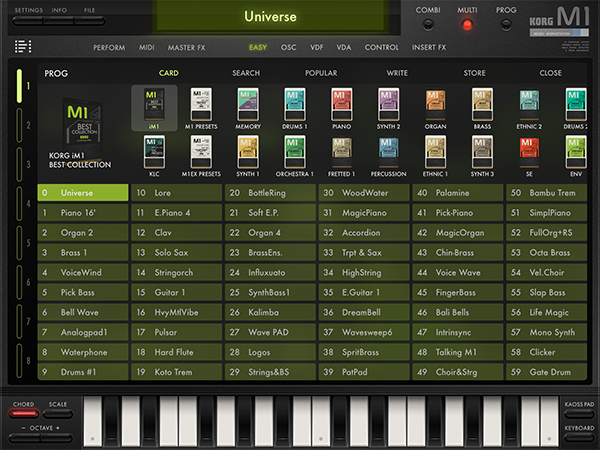Choose the ORGAN card icon
Image resolution: width=600 pixels, height=450 pixels.
click(x=435, y=106)
